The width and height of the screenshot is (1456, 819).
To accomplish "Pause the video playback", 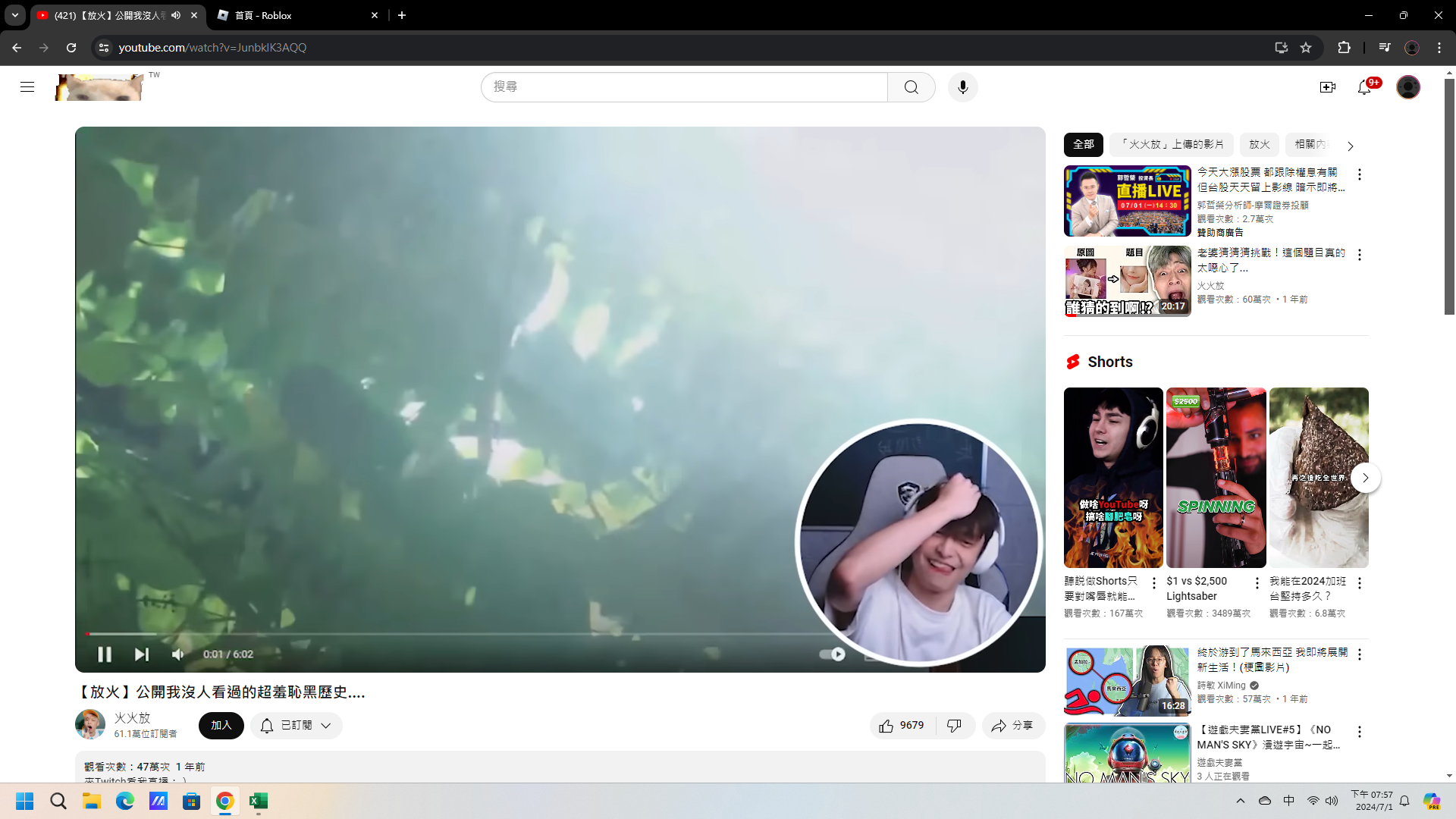I will (x=105, y=654).
